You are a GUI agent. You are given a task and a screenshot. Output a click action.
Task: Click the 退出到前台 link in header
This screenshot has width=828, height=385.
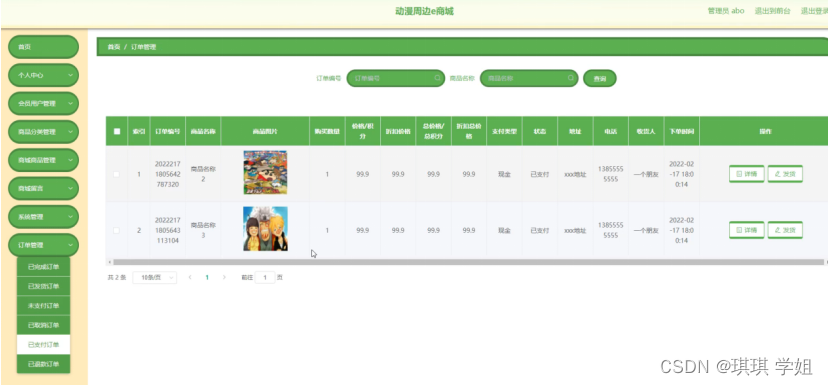pyautogui.click(x=773, y=11)
